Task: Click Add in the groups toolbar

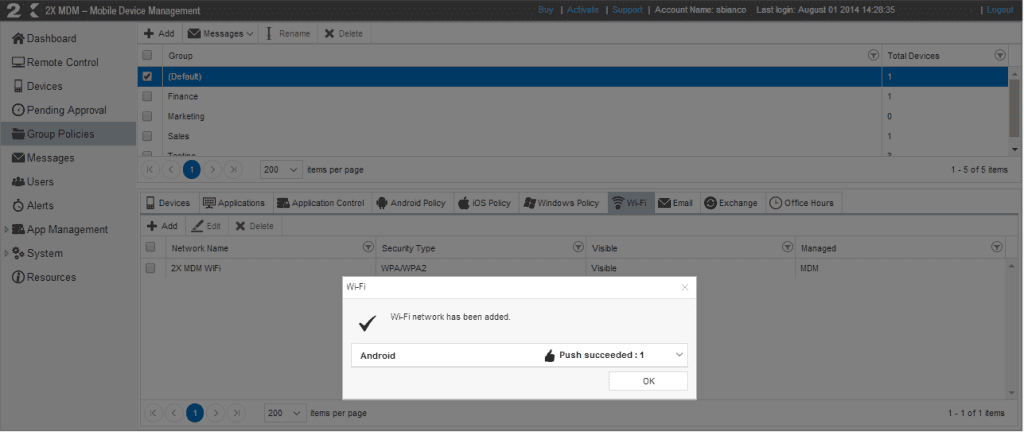Action: click(x=159, y=33)
